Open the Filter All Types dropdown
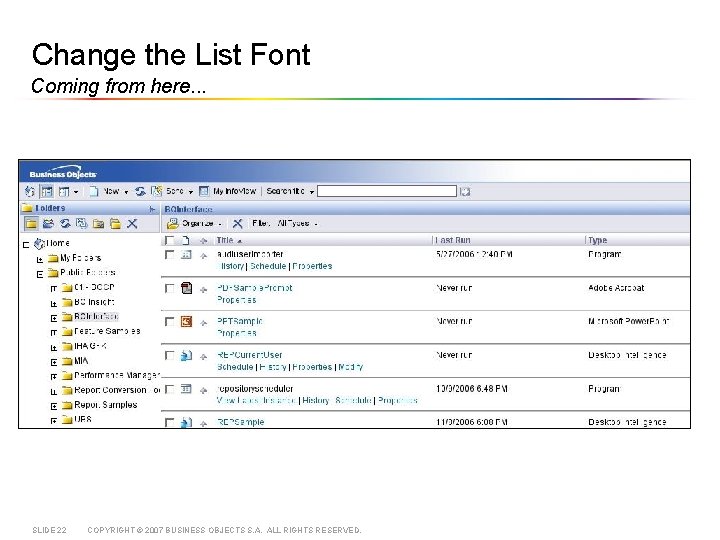Screen dimensions: 720x540 (x=316, y=224)
